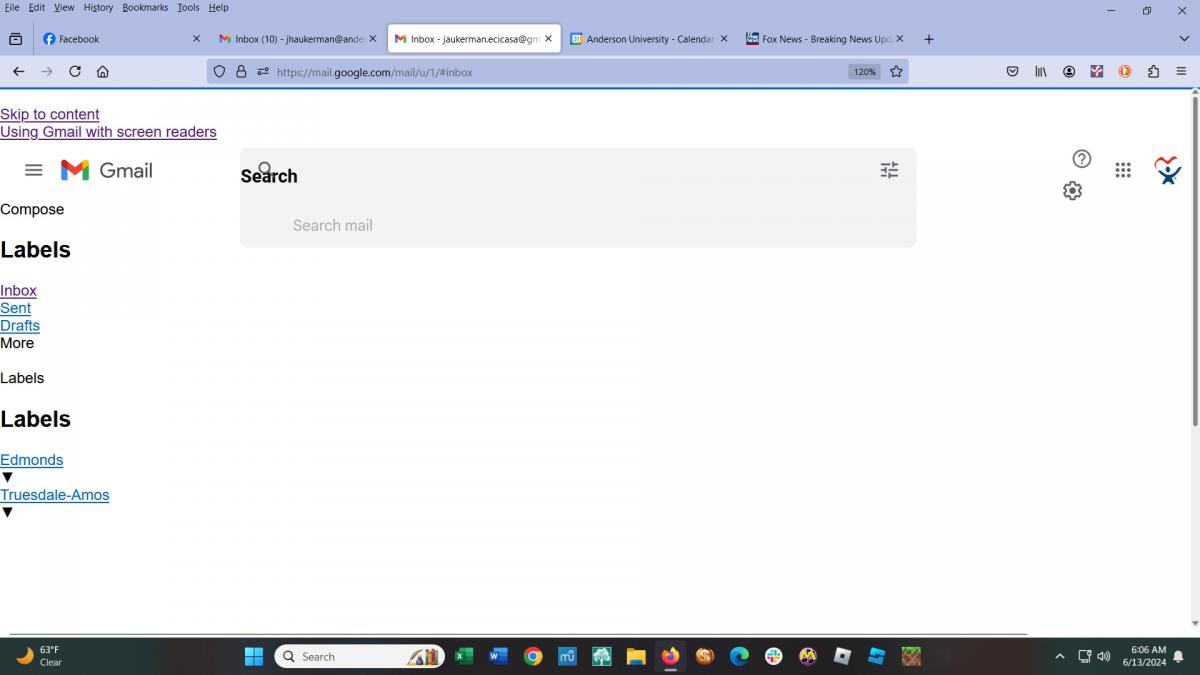Open the Edit menu
The image size is (1200, 675).
37,7
